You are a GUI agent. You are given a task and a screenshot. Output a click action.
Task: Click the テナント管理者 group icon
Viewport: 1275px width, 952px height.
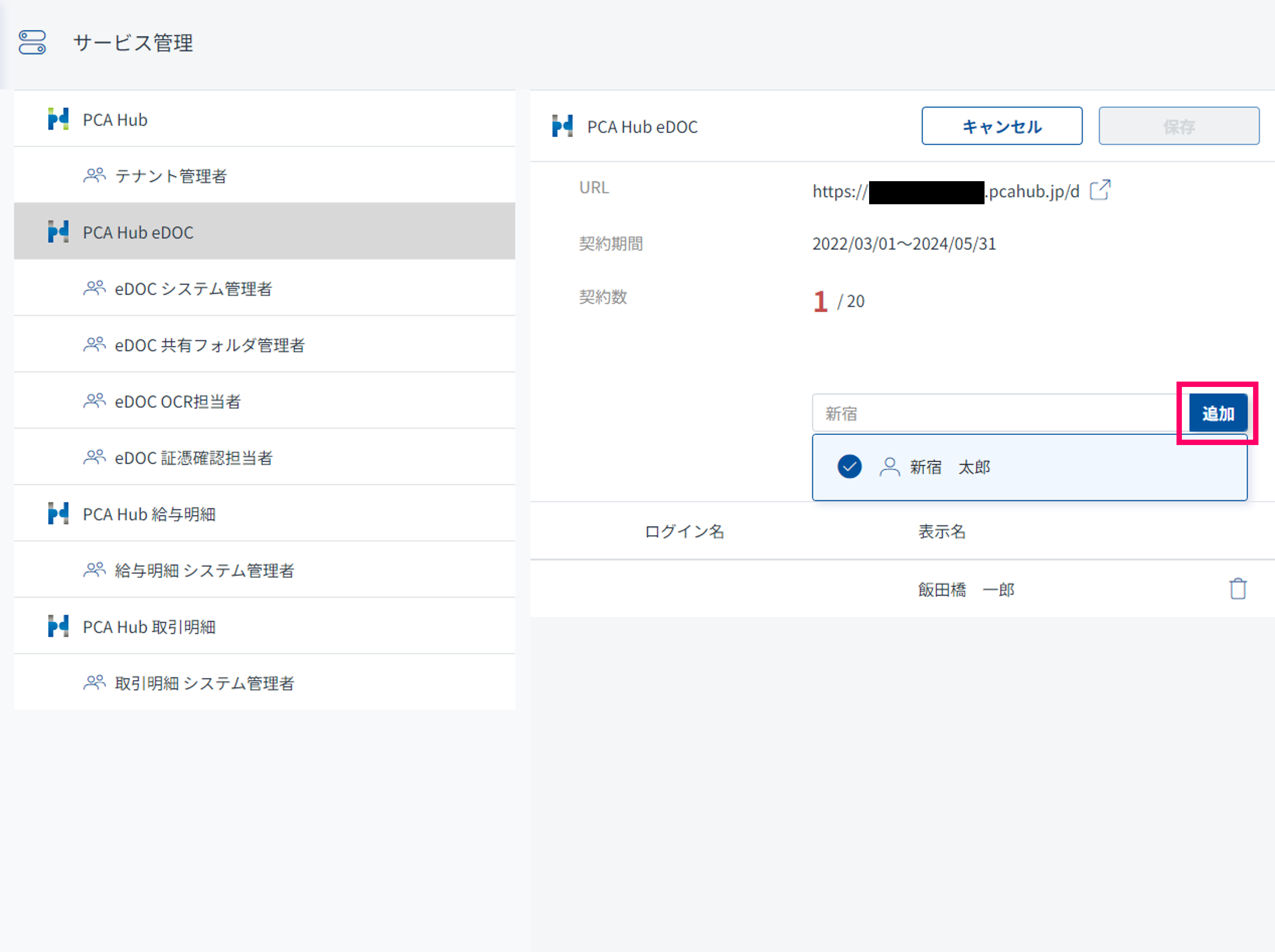[95, 175]
